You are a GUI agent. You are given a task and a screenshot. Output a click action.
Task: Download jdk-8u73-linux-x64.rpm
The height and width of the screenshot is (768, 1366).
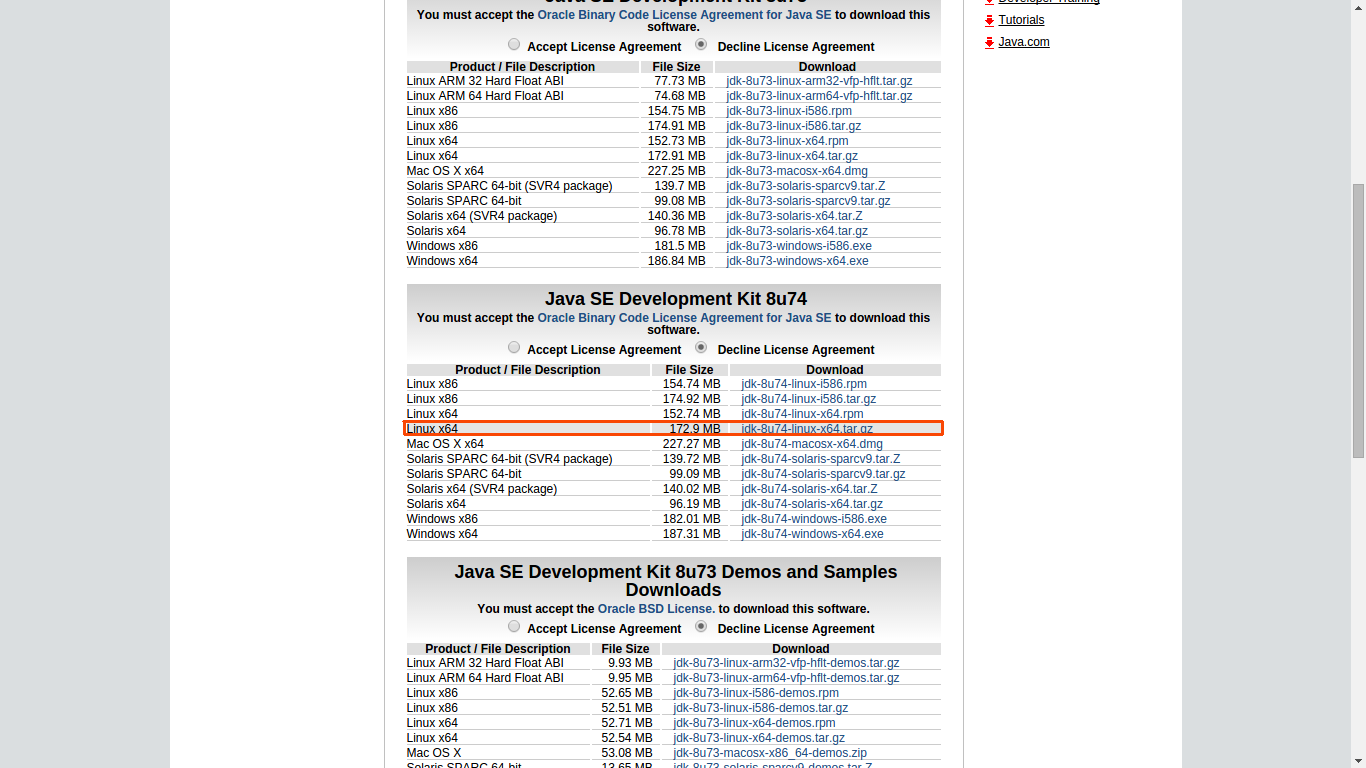787,141
